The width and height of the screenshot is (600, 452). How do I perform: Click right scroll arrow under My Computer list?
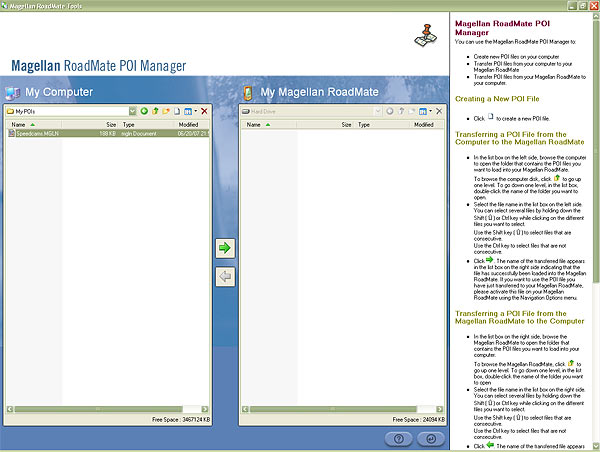tap(205, 409)
